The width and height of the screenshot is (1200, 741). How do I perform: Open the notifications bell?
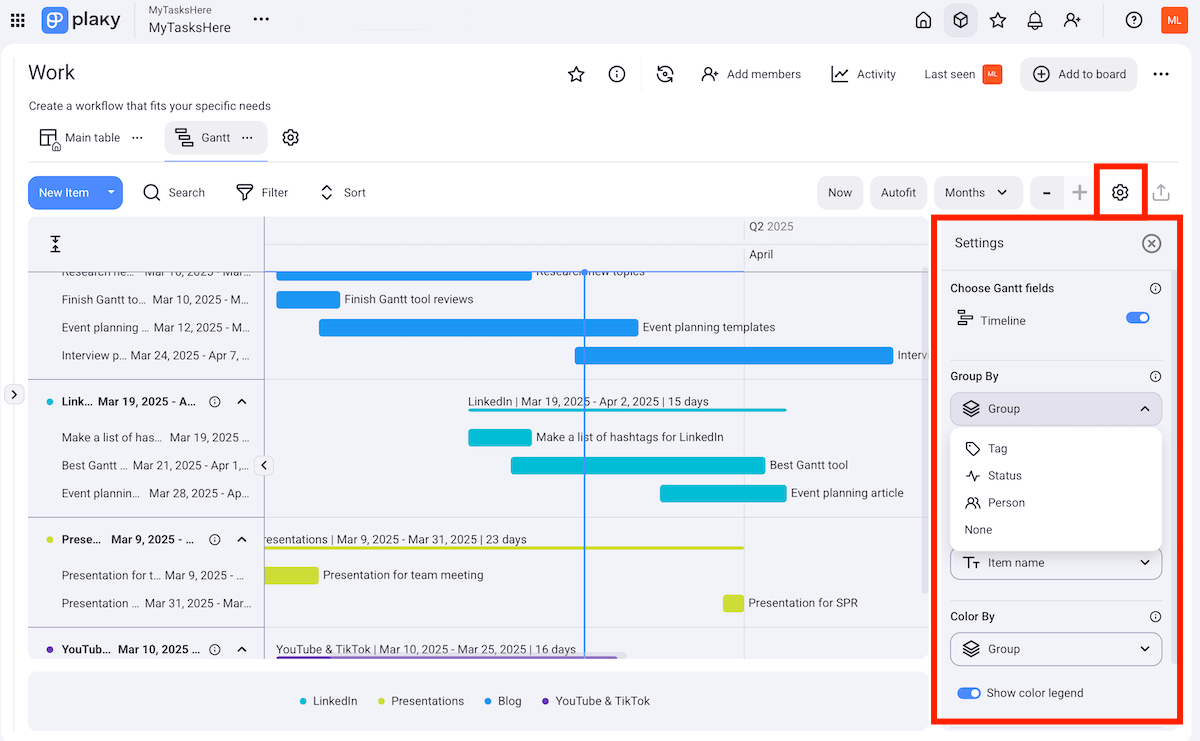point(1035,20)
